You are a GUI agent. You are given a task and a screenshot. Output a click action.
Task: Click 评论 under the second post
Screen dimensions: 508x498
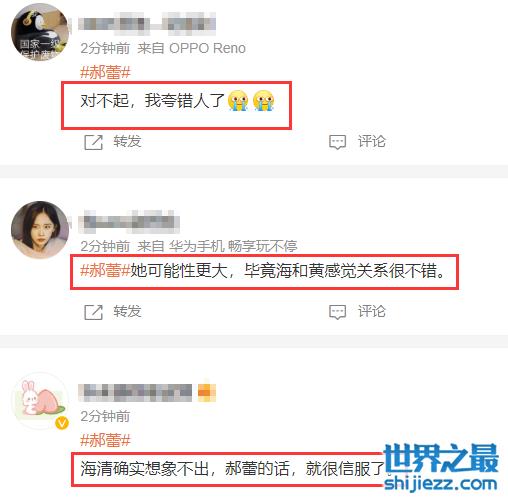point(372,311)
